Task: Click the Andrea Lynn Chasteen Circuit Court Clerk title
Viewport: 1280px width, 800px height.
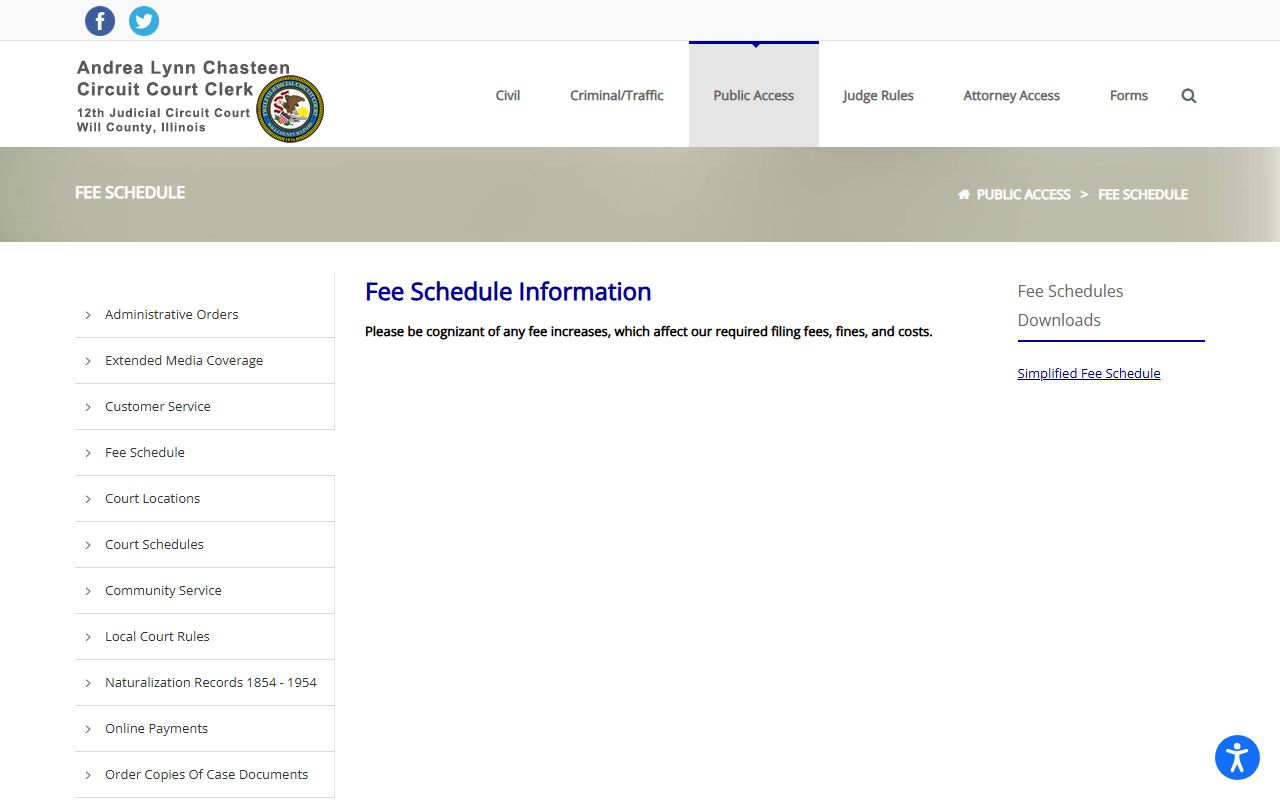Action: point(183,79)
